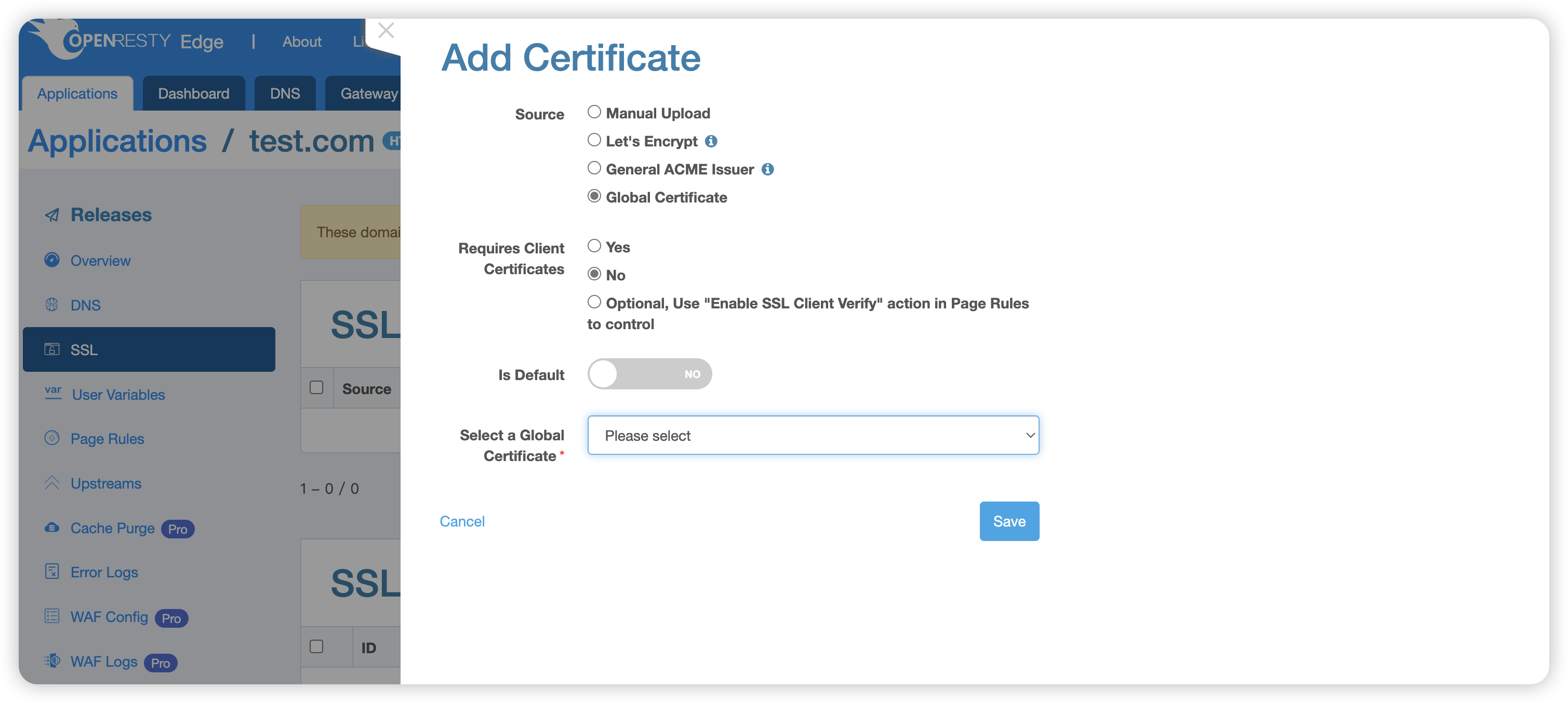Click the DNS navigation tab
Screen dimensions: 1568x703
coord(283,93)
